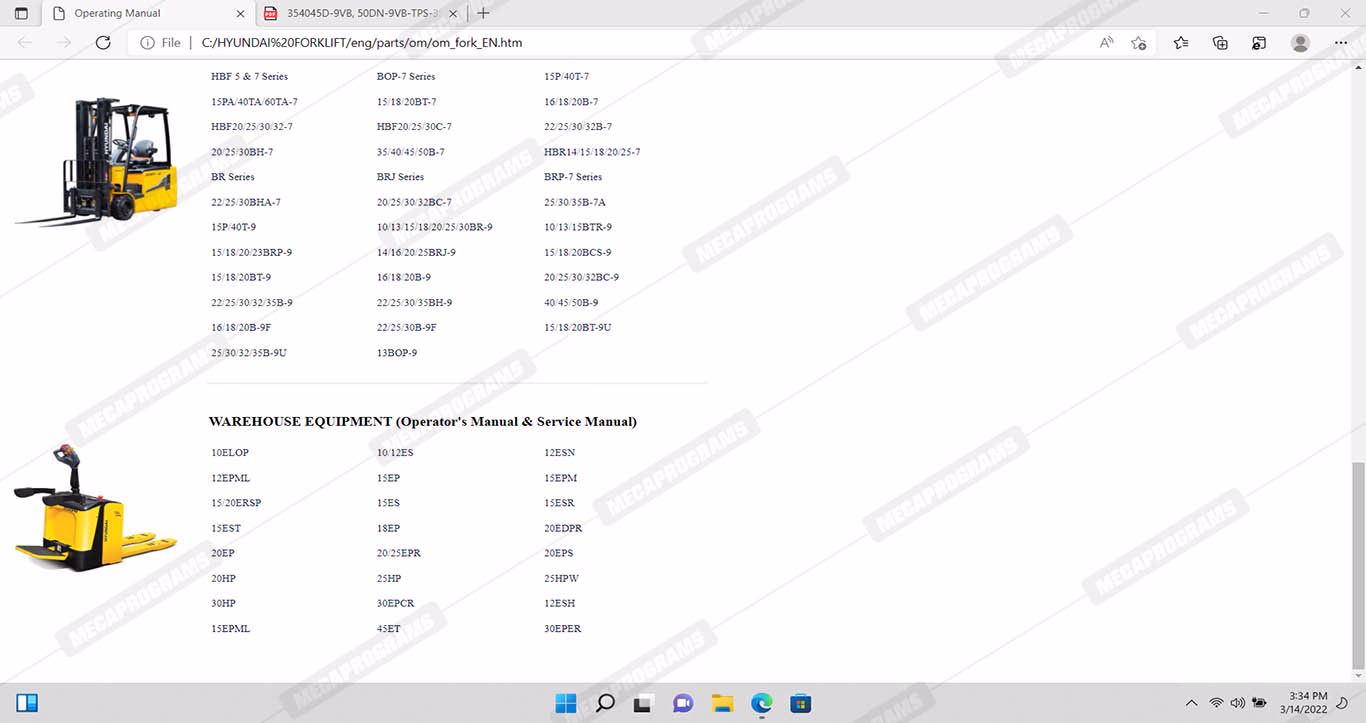Open the 22/25/30/32/35B-9 manual link
Screen dimensions: 1366x723
tap(252, 303)
